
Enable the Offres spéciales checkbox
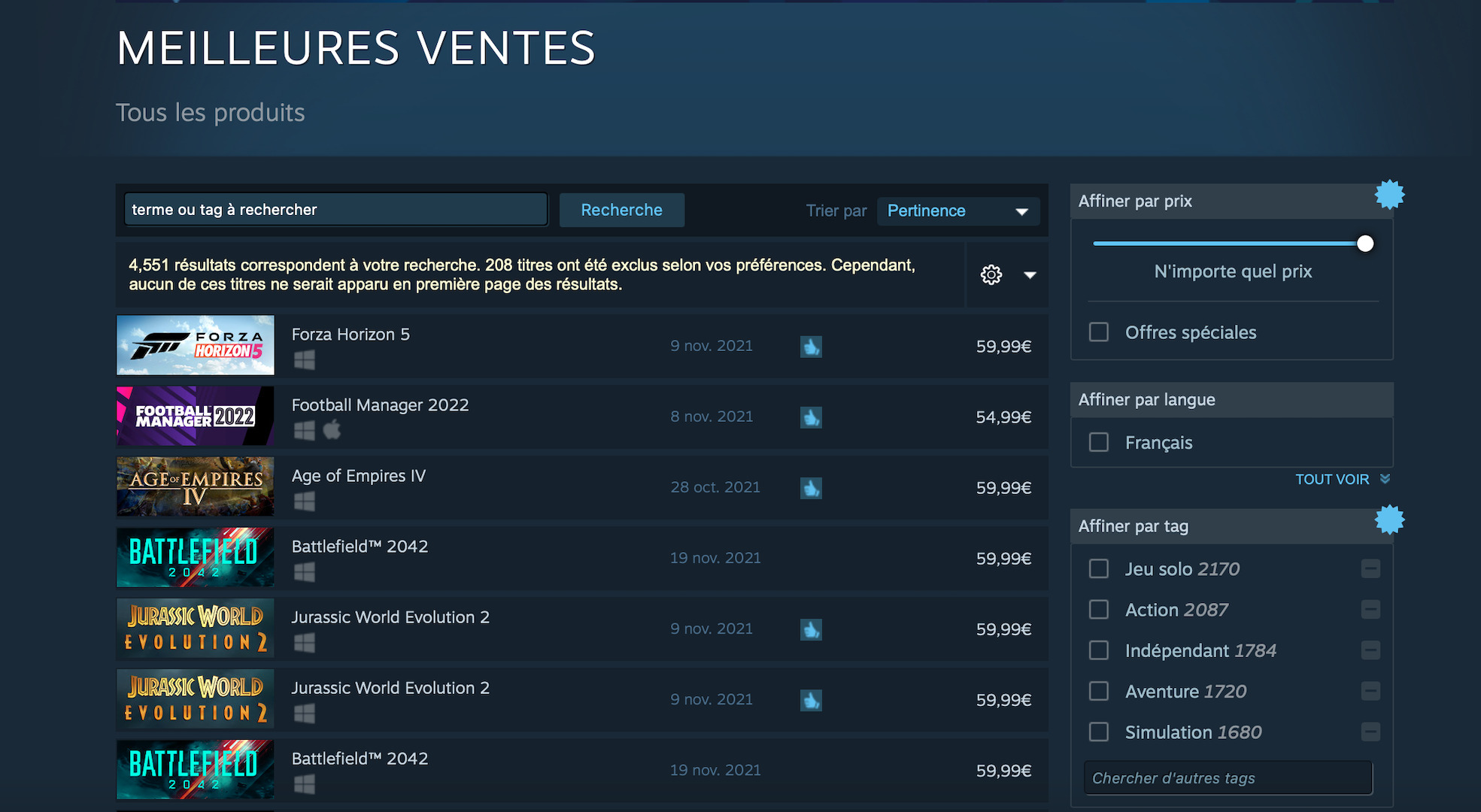(1099, 332)
